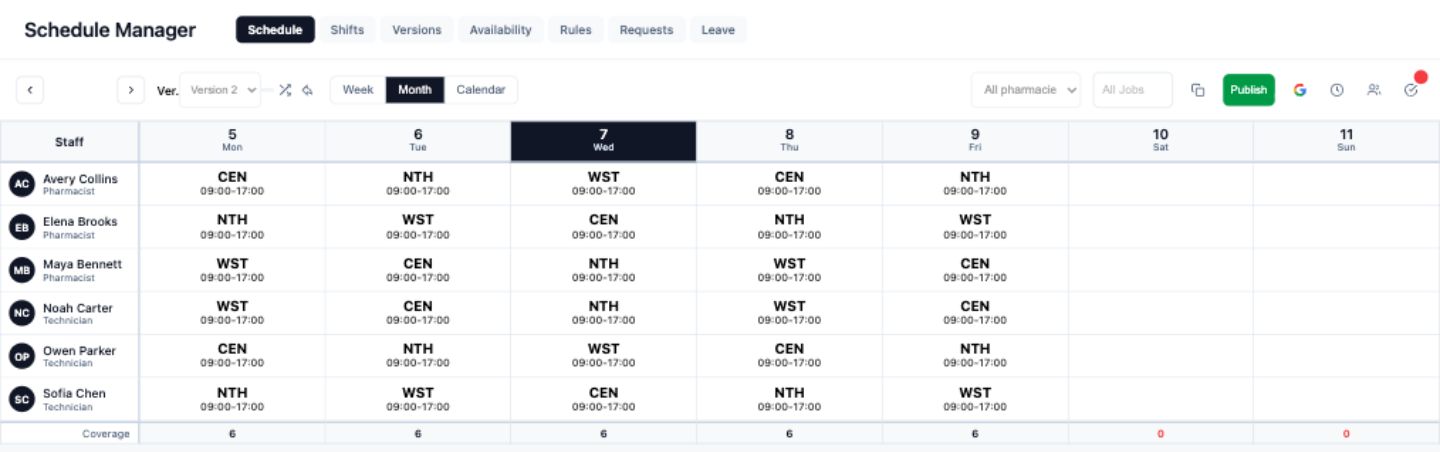
Task: Click Maya Bennett MB avatar
Action: (22, 270)
